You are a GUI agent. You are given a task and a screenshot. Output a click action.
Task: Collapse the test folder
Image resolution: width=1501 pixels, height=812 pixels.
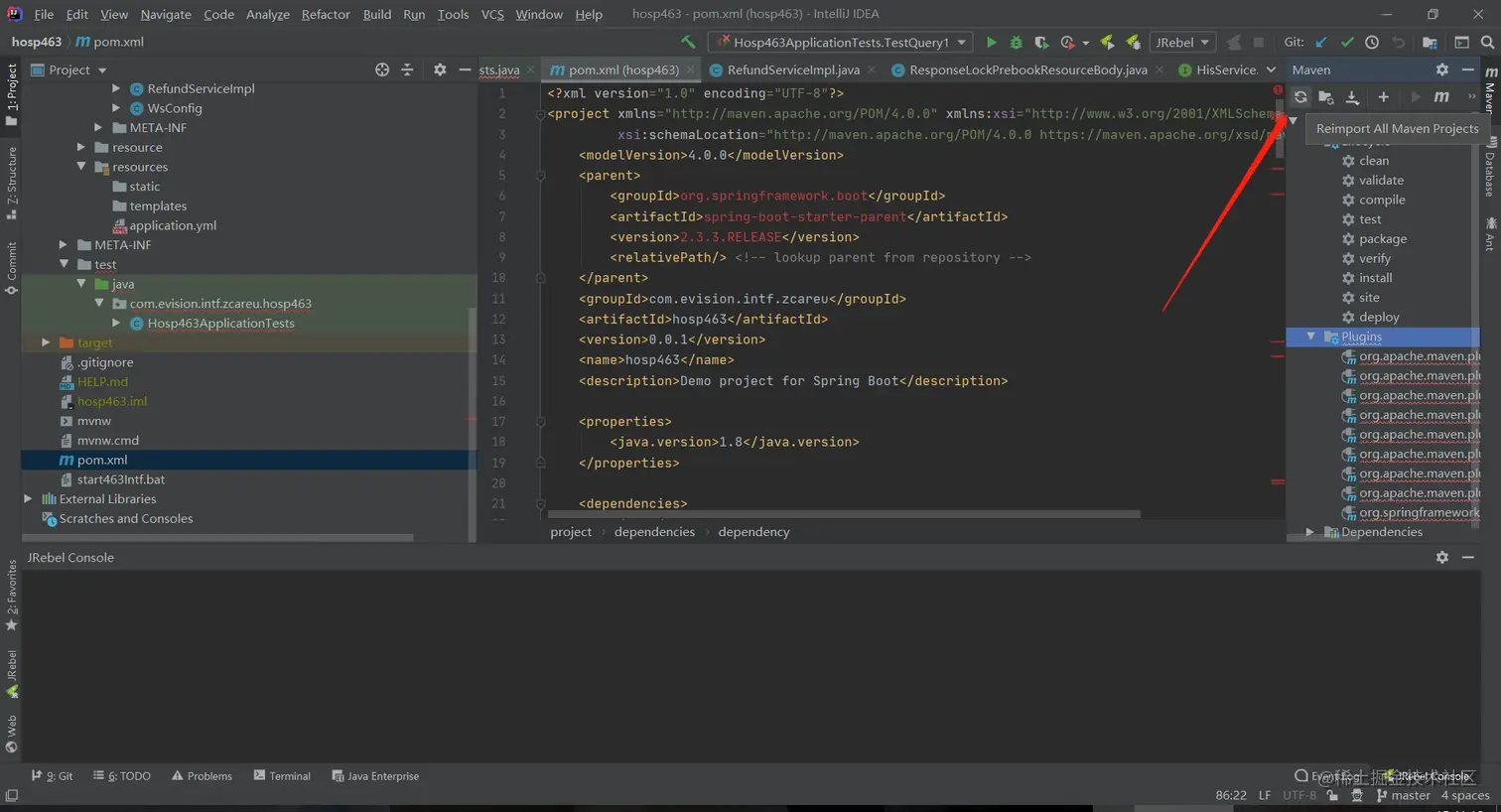(64, 264)
